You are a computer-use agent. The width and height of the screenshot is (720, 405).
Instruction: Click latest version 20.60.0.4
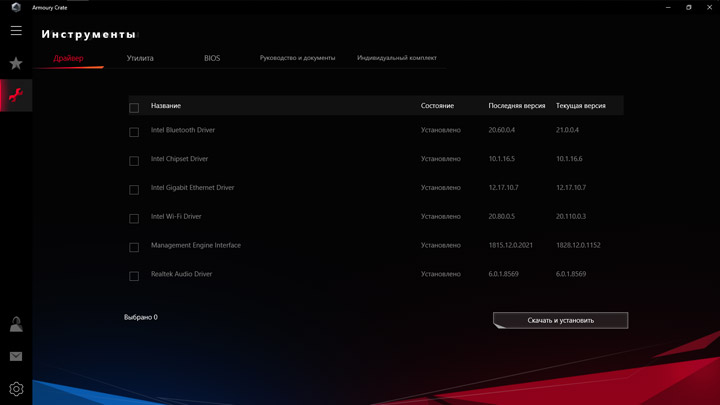click(501, 130)
